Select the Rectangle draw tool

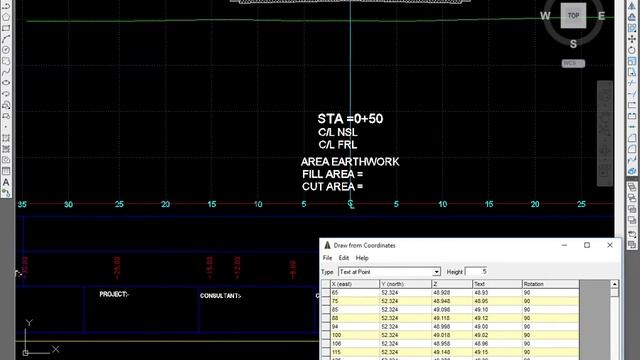[6, 28]
